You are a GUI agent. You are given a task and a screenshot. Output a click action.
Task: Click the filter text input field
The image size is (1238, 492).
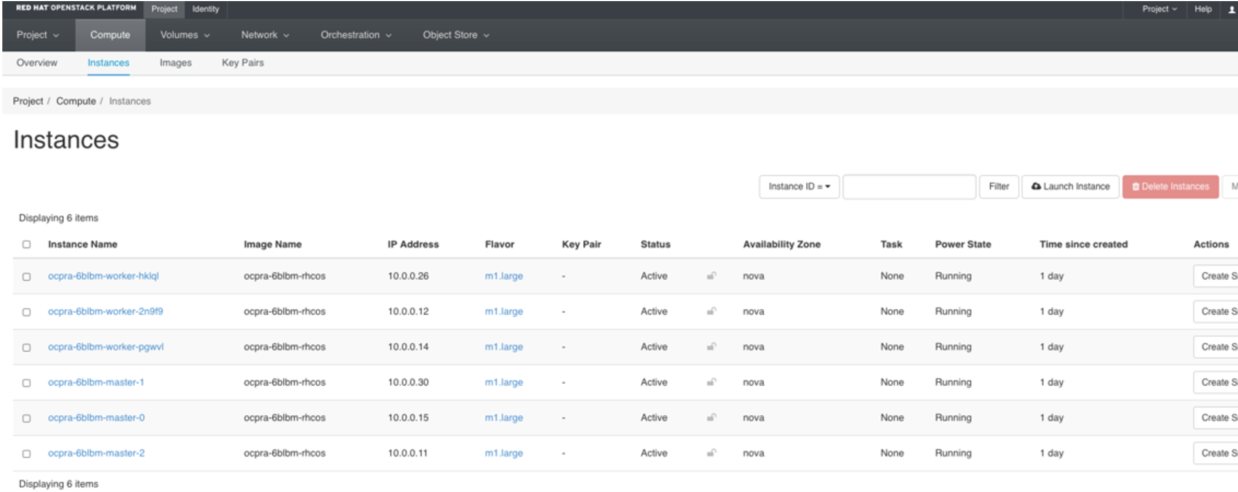[908, 187]
